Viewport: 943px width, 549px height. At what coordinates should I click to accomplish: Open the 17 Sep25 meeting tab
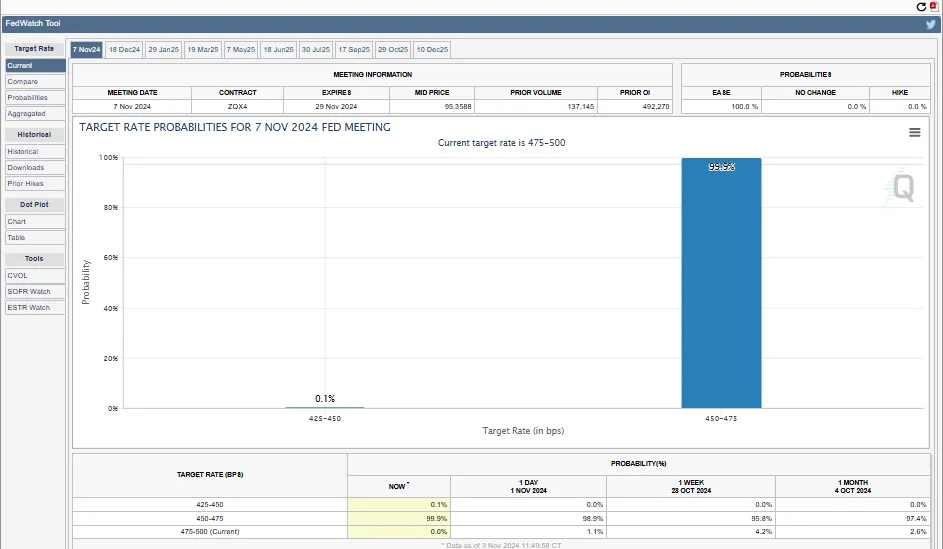pos(353,48)
